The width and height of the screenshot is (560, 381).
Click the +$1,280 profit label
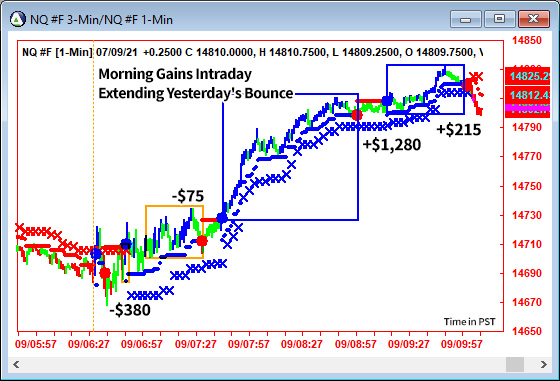(391, 145)
